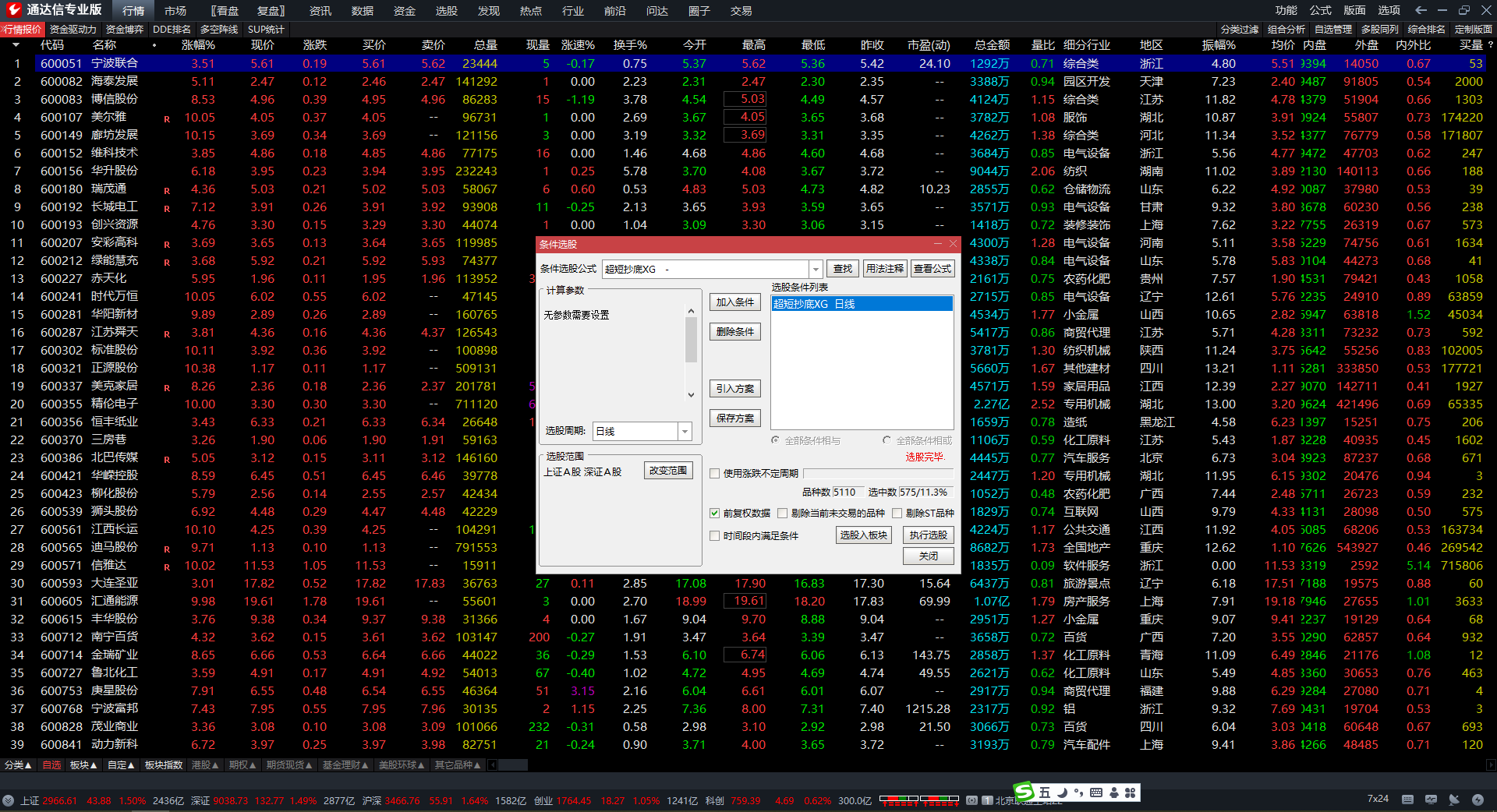Click the question mark column header icon

coord(1490,45)
